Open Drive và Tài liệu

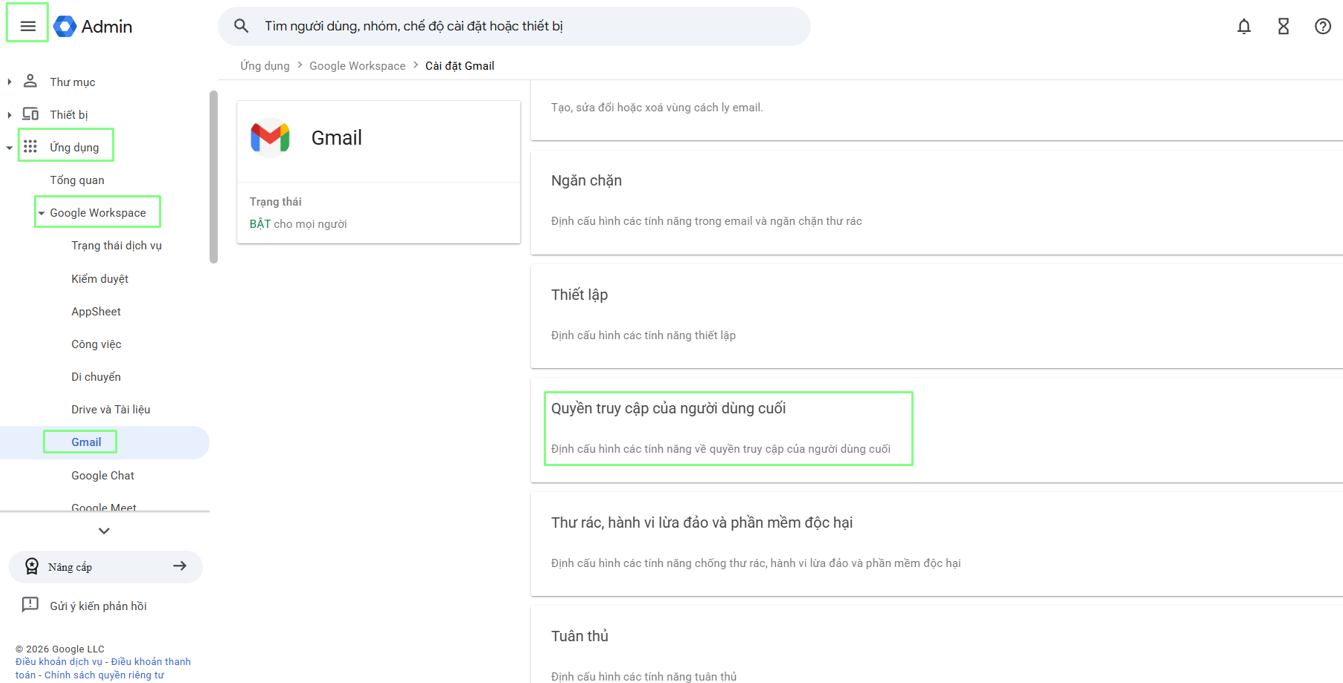pos(111,410)
